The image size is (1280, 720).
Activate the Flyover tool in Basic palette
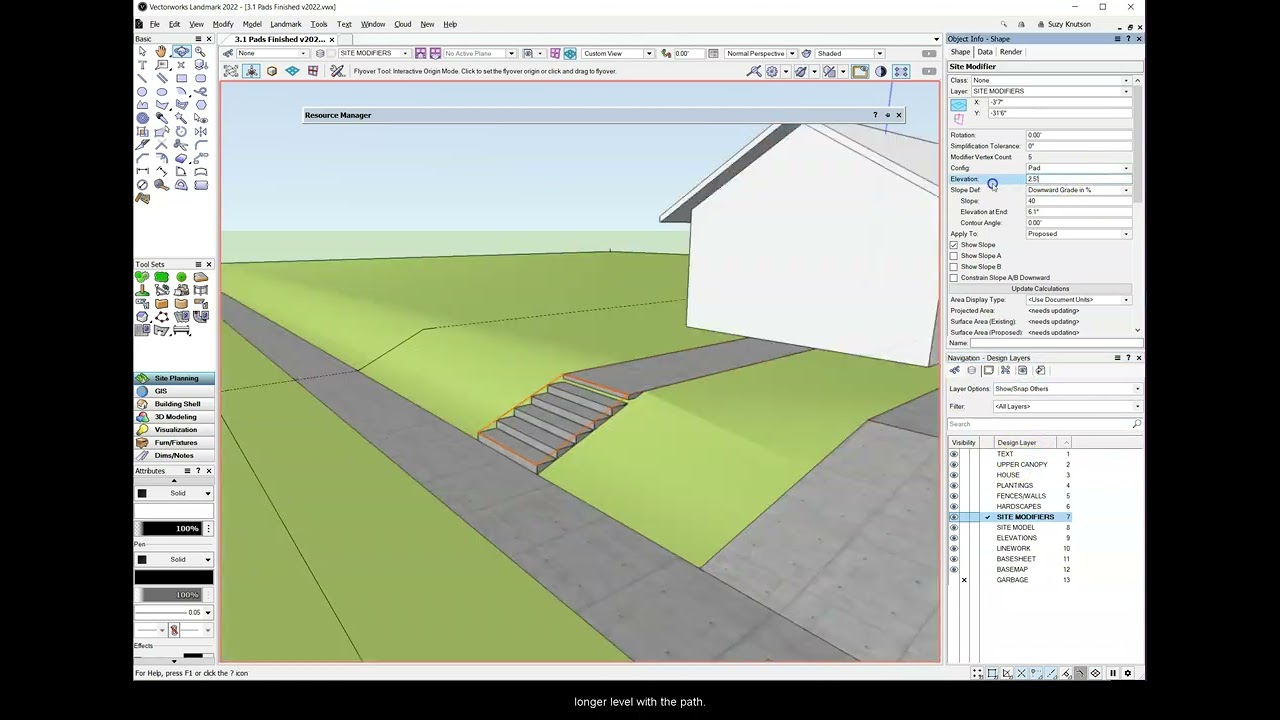point(181,52)
